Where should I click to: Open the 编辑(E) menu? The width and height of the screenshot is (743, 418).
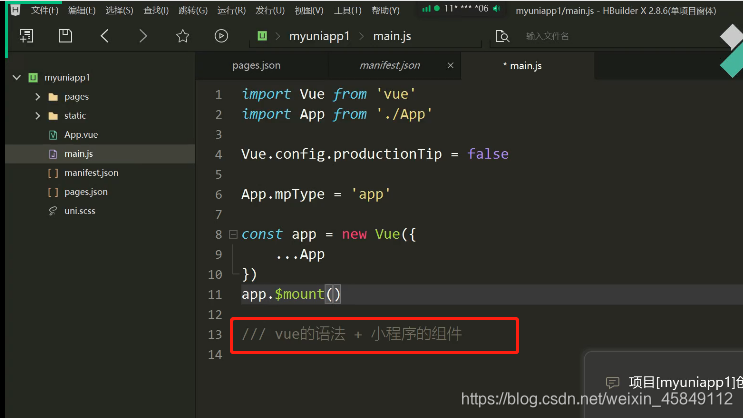[82, 10]
